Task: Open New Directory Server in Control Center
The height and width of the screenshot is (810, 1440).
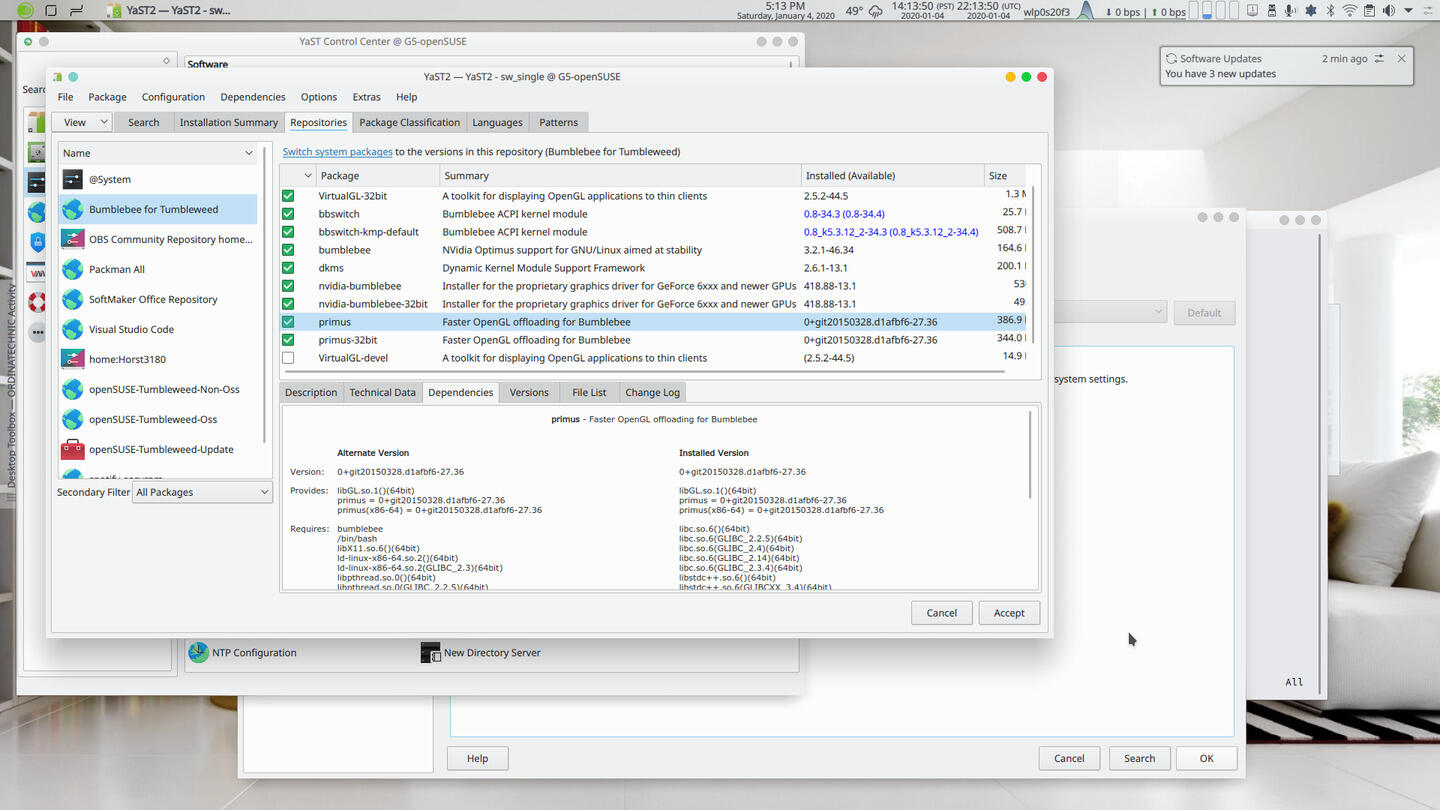Action: [481, 652]
